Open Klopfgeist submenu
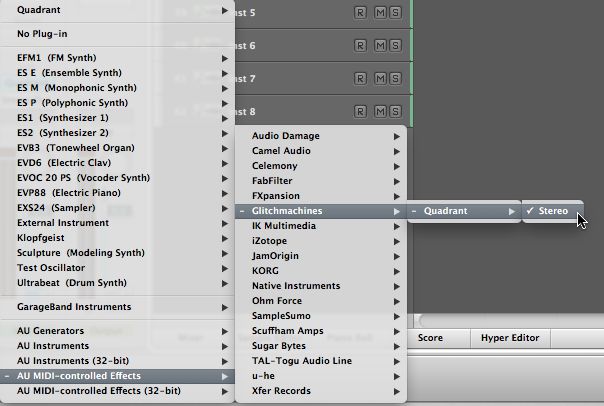The image size is (604, 406). click(x=117, y=238)
